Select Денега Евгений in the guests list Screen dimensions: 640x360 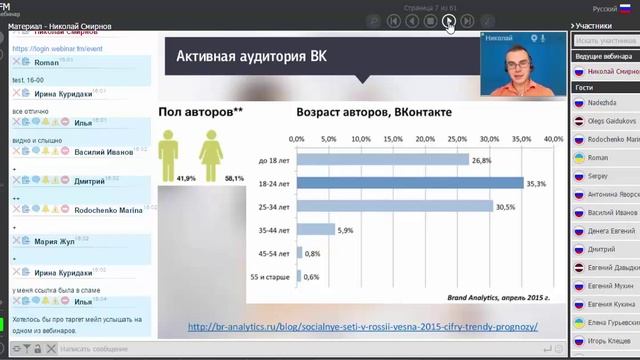point(606,231)
